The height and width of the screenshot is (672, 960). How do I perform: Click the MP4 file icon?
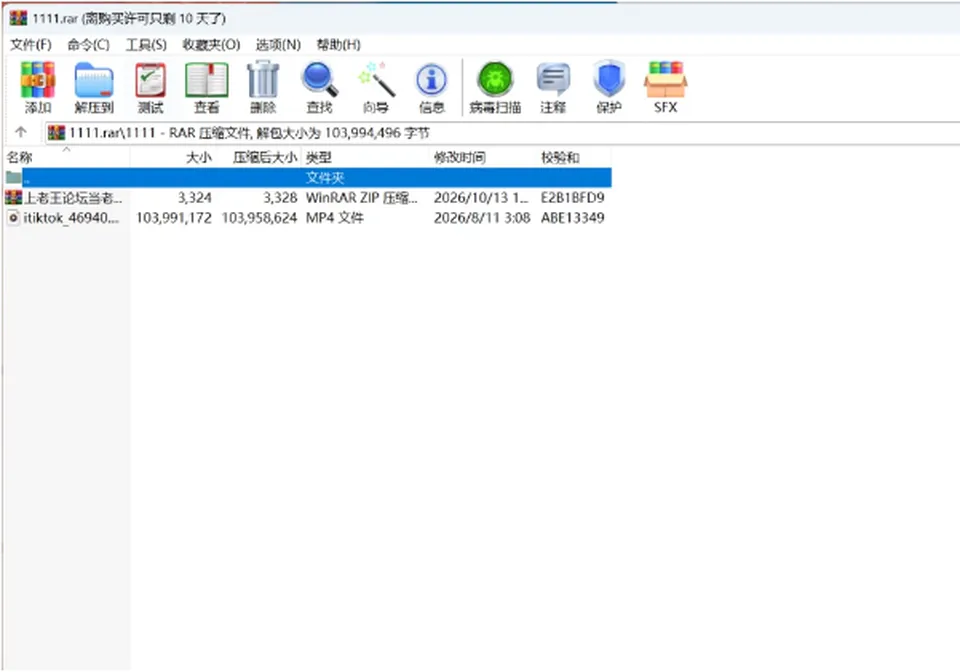click(13, 218)
